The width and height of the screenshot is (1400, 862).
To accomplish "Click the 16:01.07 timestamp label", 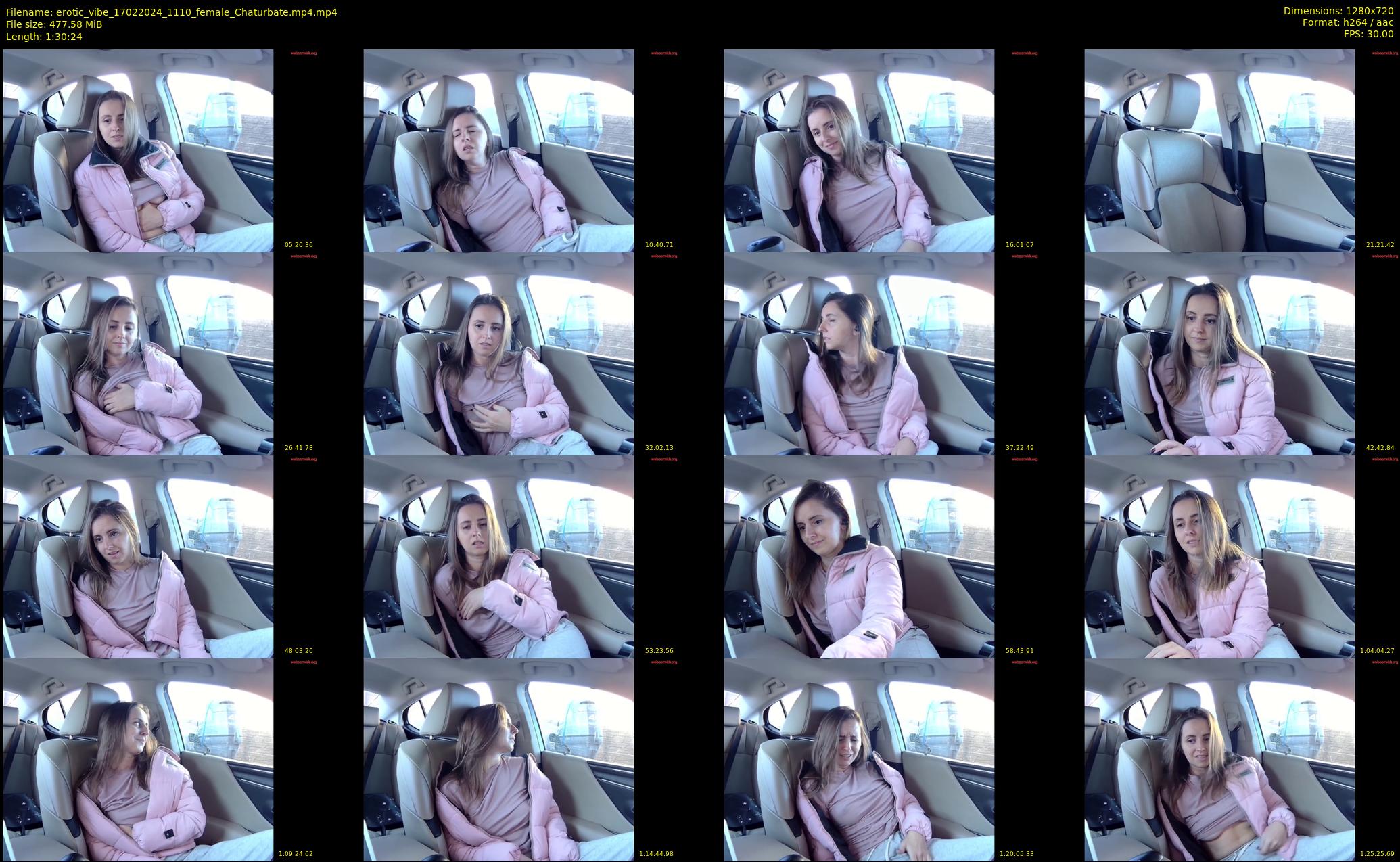I will (1020, 245).
